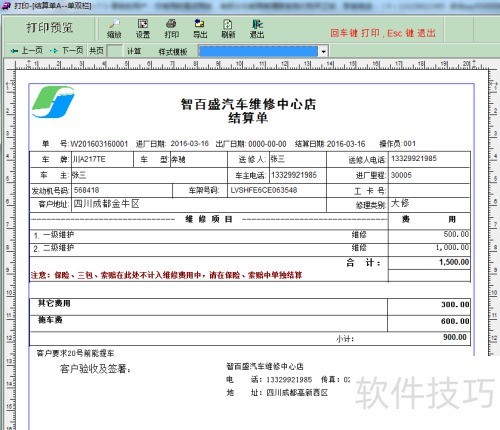This screenshot has height=430, width=500.
Task: Click VIN LVSHFE6CE063548
Action: (264, 190)
